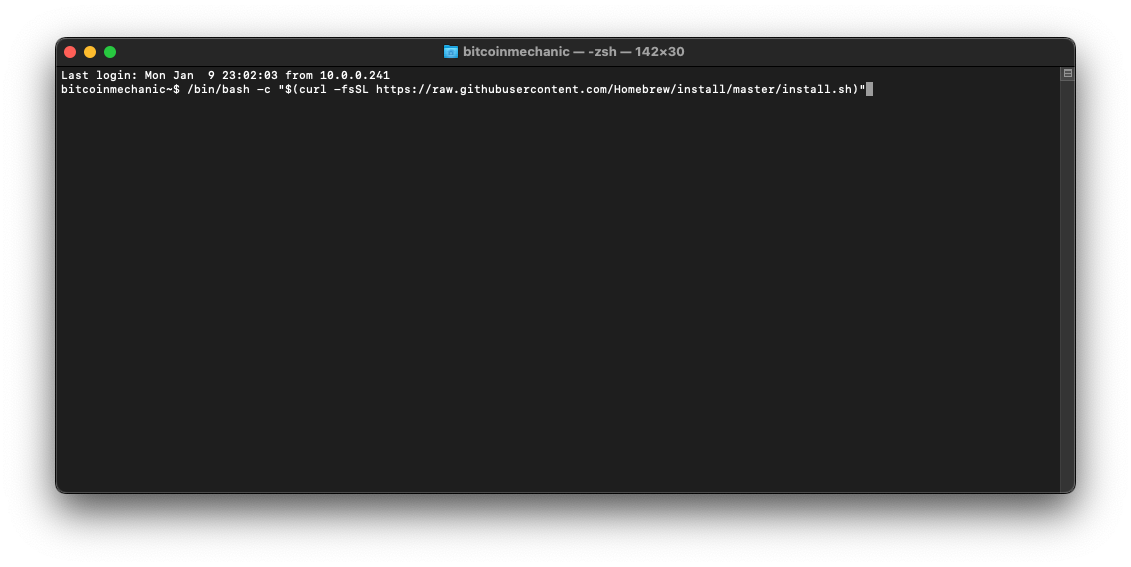
Task: Click the folder icon in the title bar
Action: (451, 52)
